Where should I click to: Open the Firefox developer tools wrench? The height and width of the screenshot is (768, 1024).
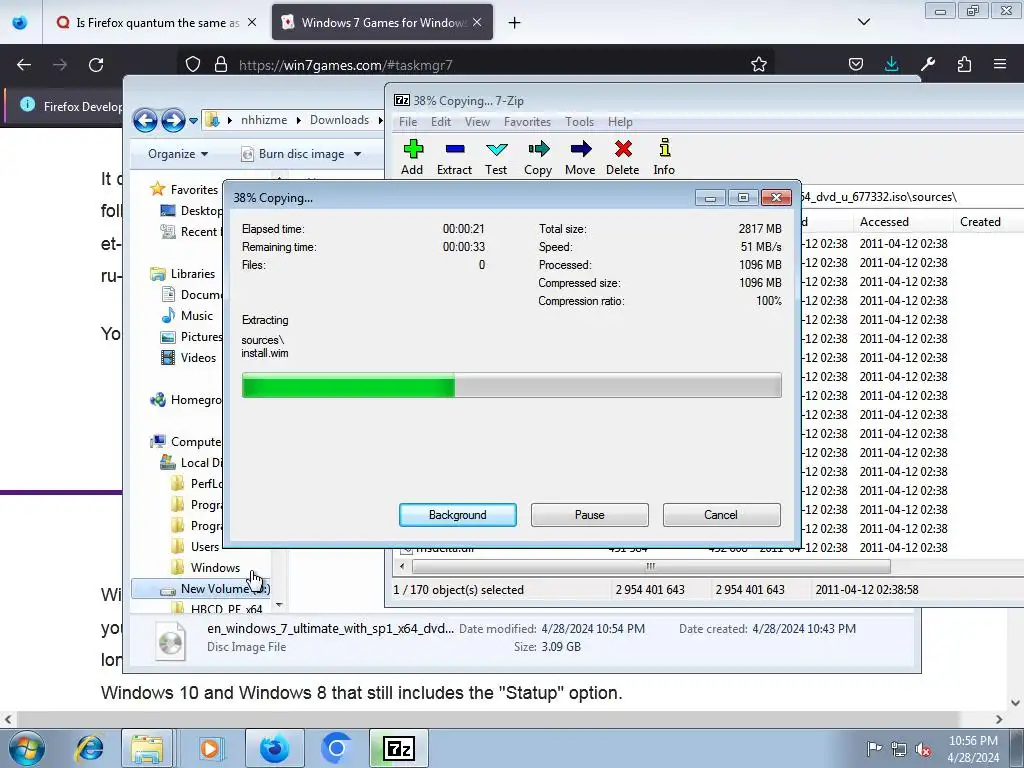[928, 64]
